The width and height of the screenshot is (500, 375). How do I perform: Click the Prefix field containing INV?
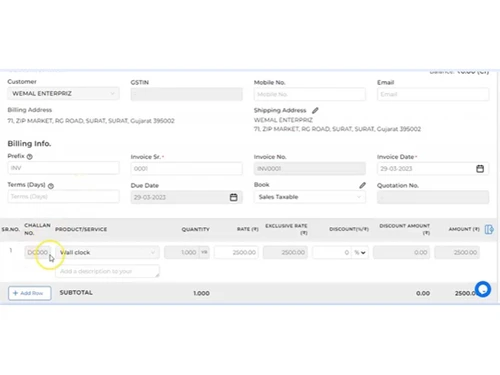(x=63, y=168)
